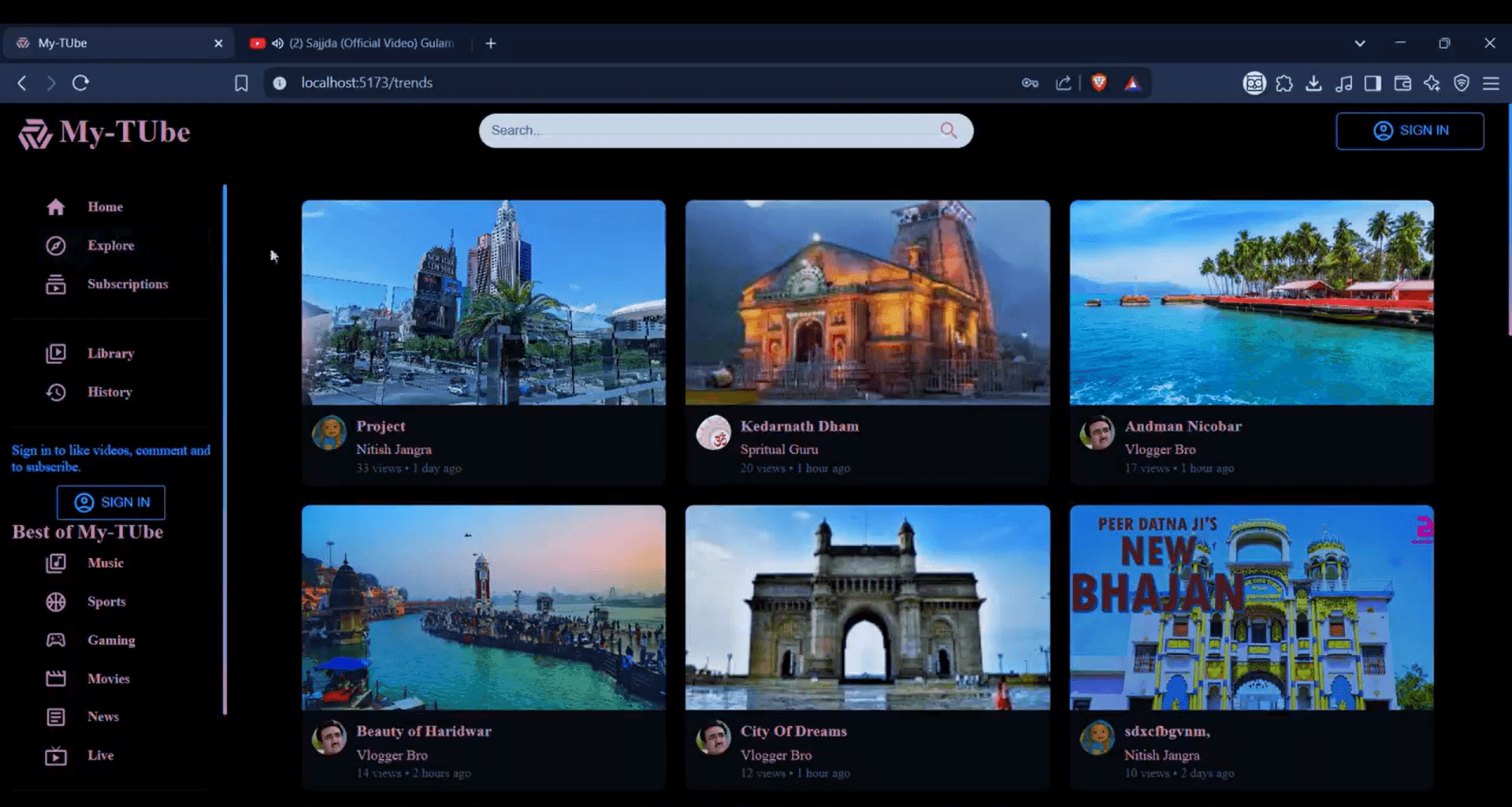View your watch History

pyautogui.click(x=110, y=392)
